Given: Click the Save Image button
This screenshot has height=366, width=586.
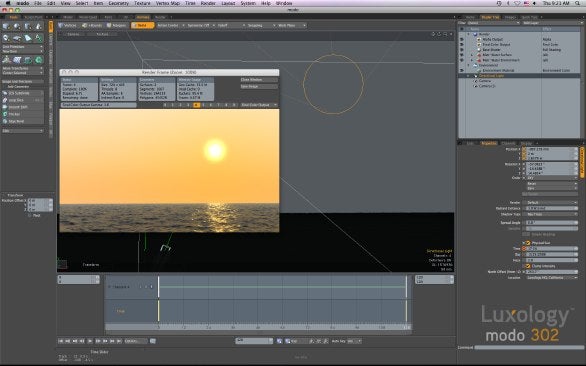Looking at the screenshot, I should click(x=259, y=86).
